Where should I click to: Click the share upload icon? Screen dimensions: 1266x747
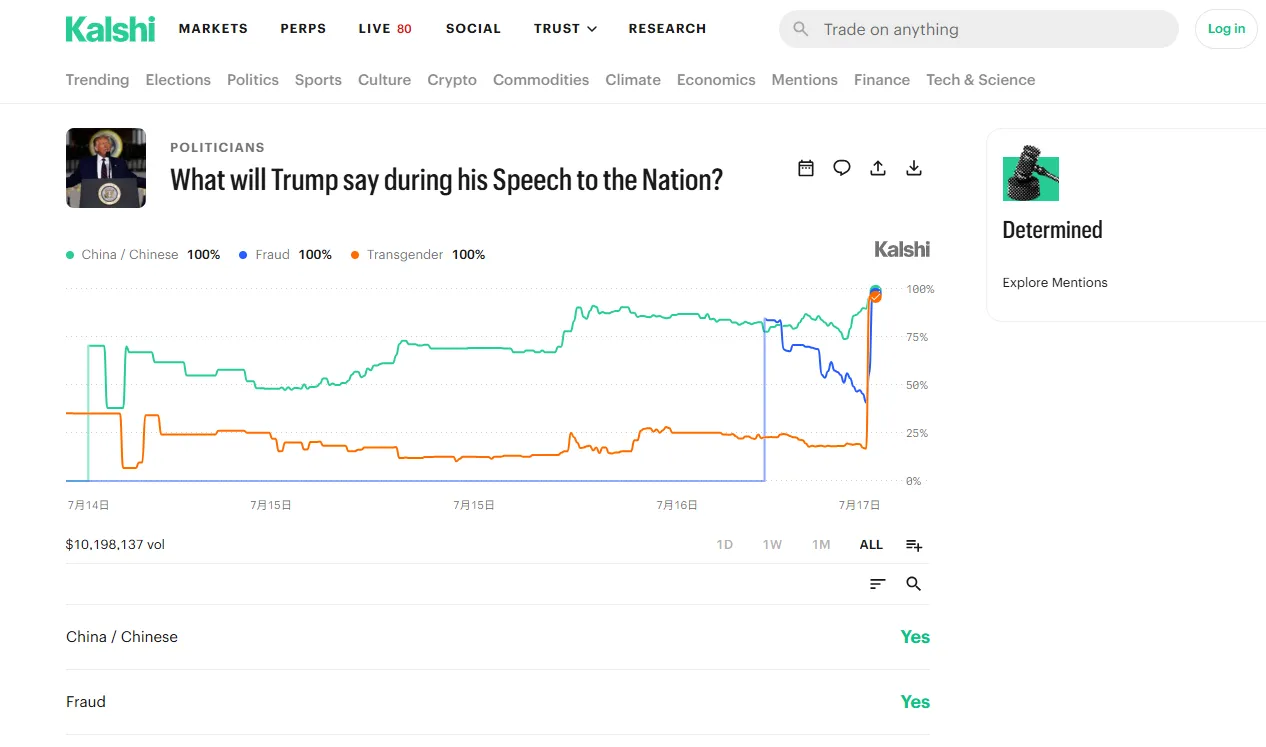click(878, 168)
